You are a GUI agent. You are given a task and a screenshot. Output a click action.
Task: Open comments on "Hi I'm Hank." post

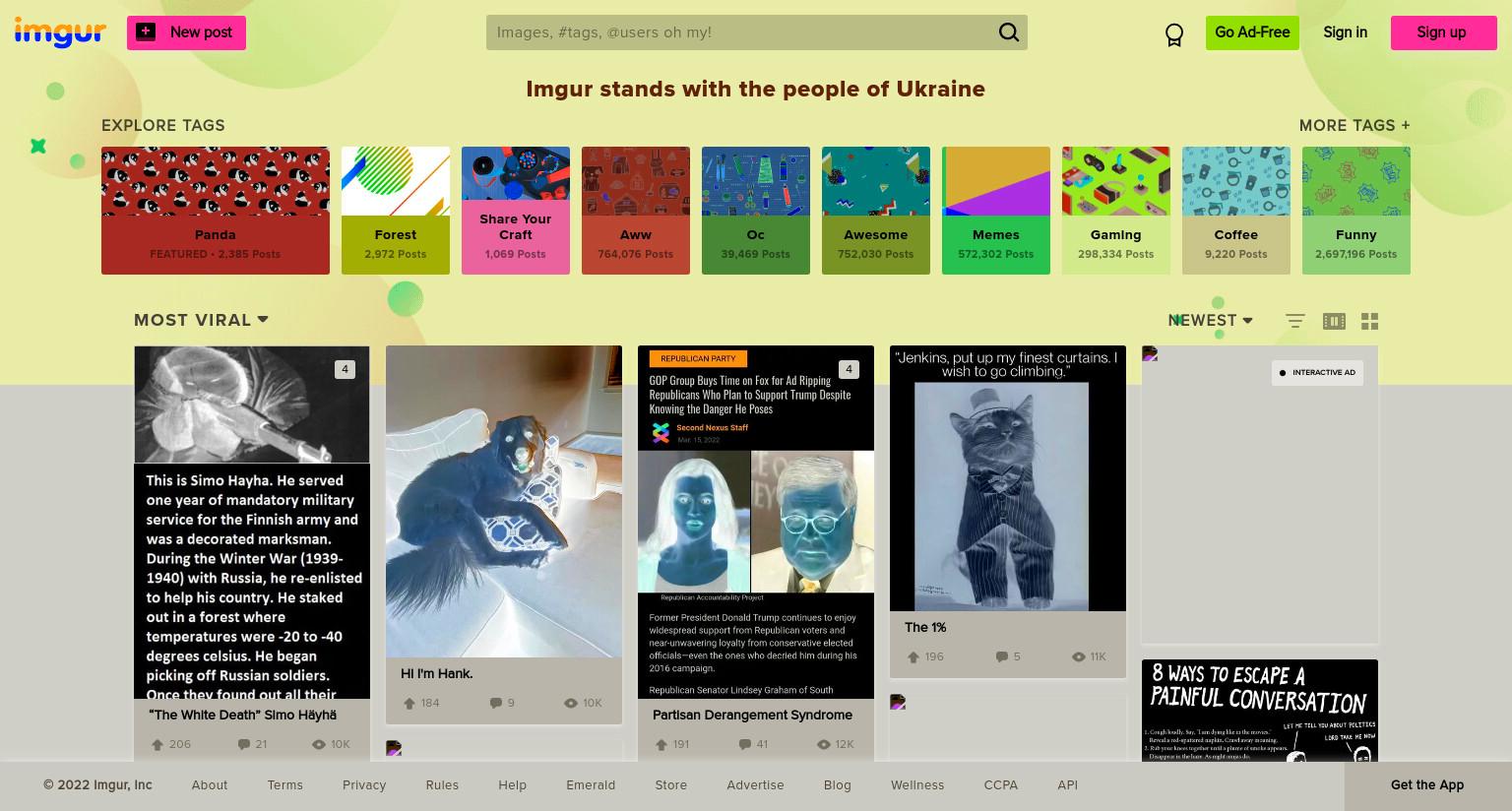[x=496, y=703]
